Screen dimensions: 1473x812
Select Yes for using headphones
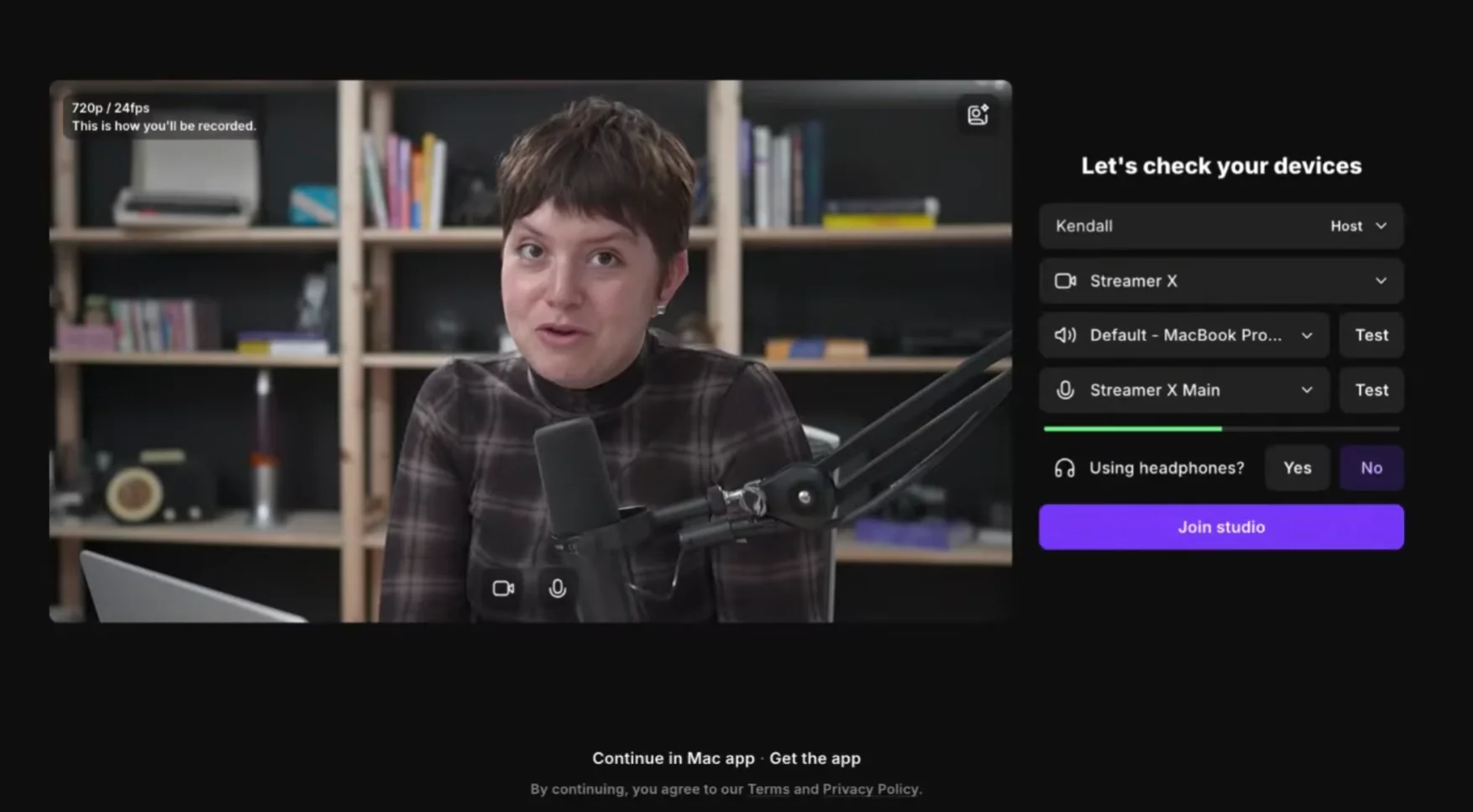1297,468
